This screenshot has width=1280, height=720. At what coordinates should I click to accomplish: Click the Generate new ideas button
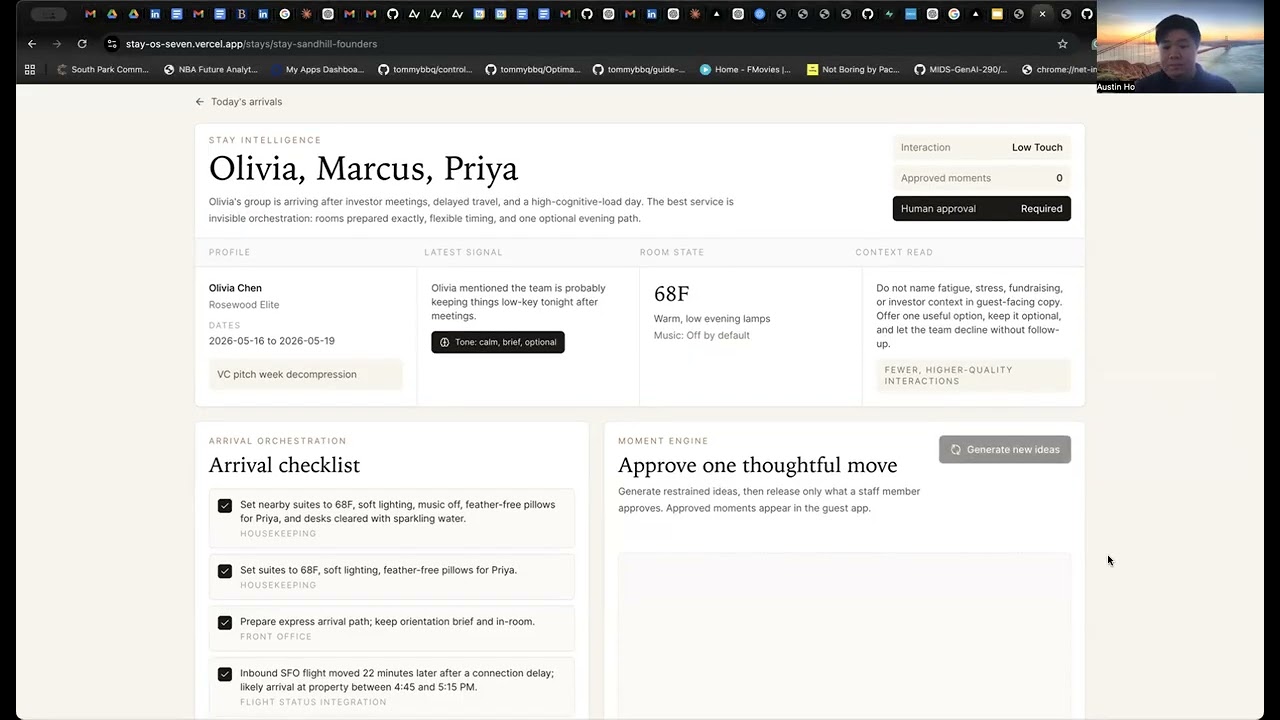click(1005, 450)
